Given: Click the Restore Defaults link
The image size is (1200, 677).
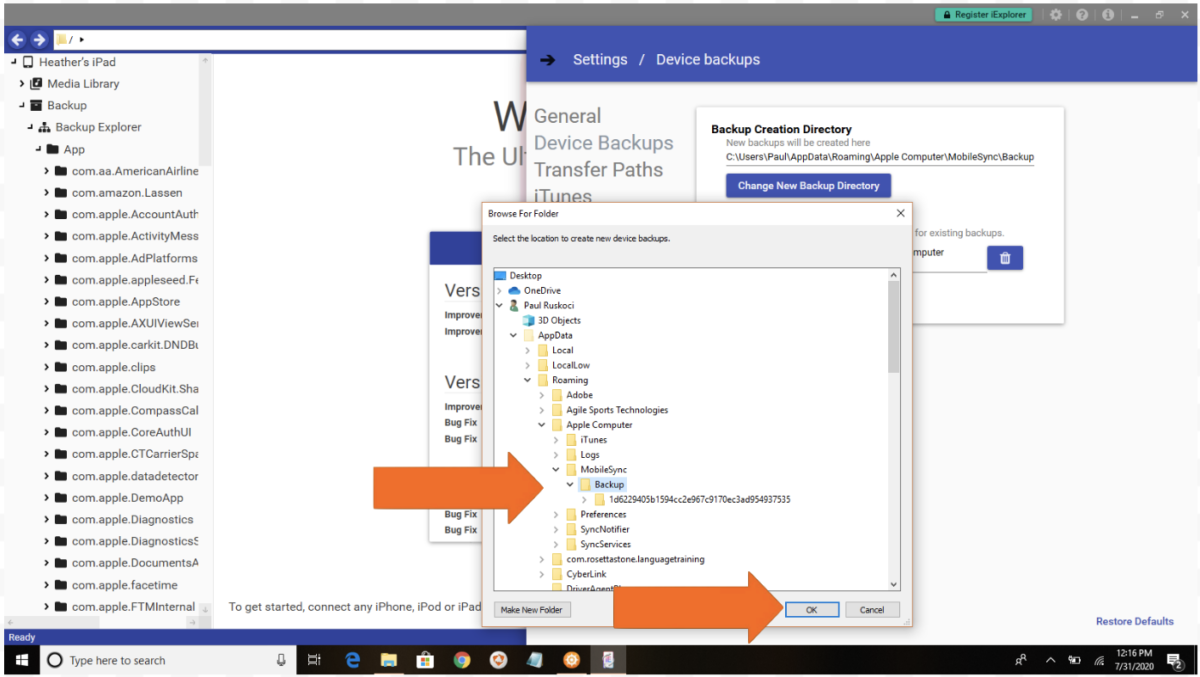Looking at the screenshot, I should pos(1134,621).
